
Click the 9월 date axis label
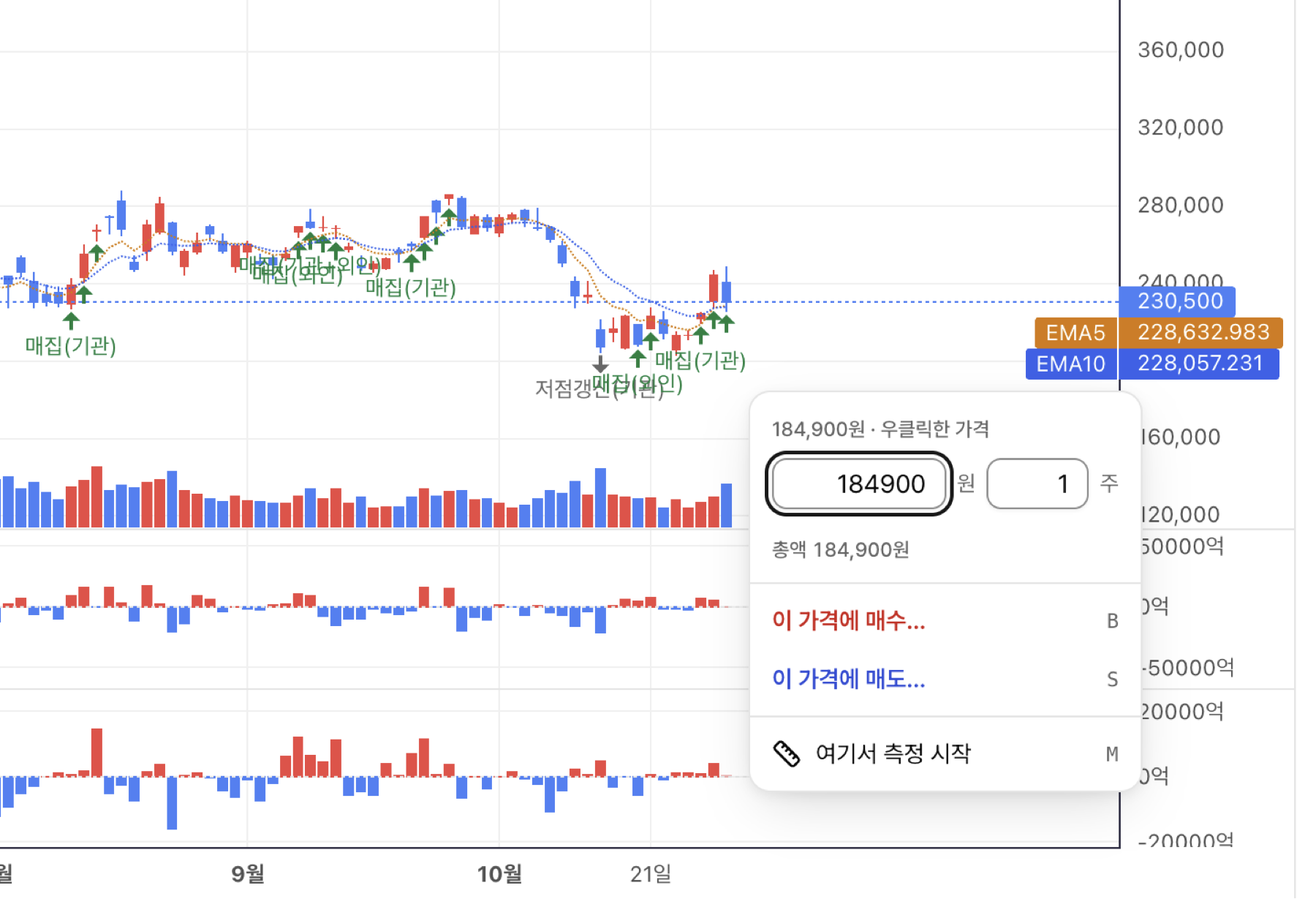tap(248, 873)
